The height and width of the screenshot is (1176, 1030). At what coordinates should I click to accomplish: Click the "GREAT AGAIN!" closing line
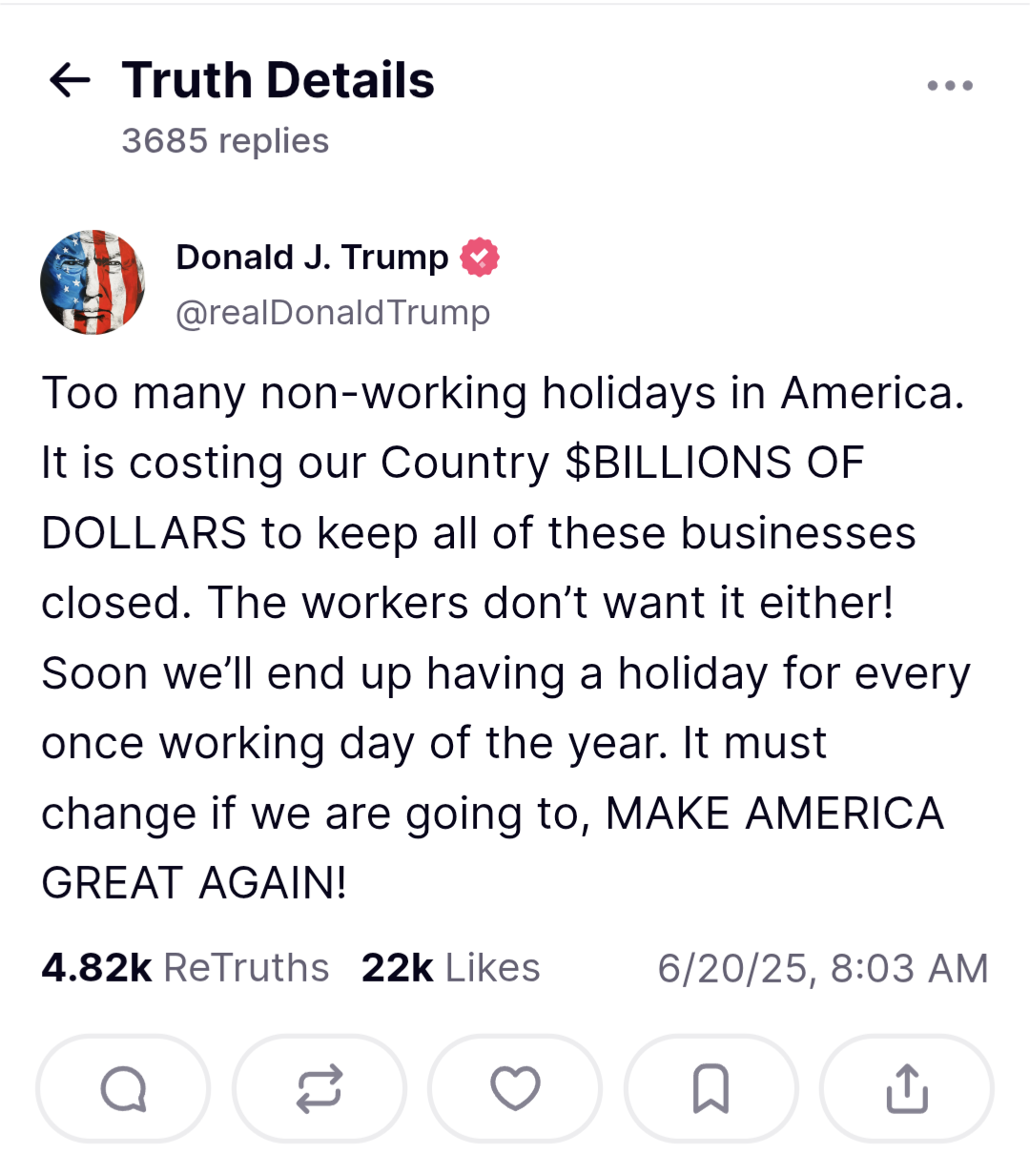point(194,883)
